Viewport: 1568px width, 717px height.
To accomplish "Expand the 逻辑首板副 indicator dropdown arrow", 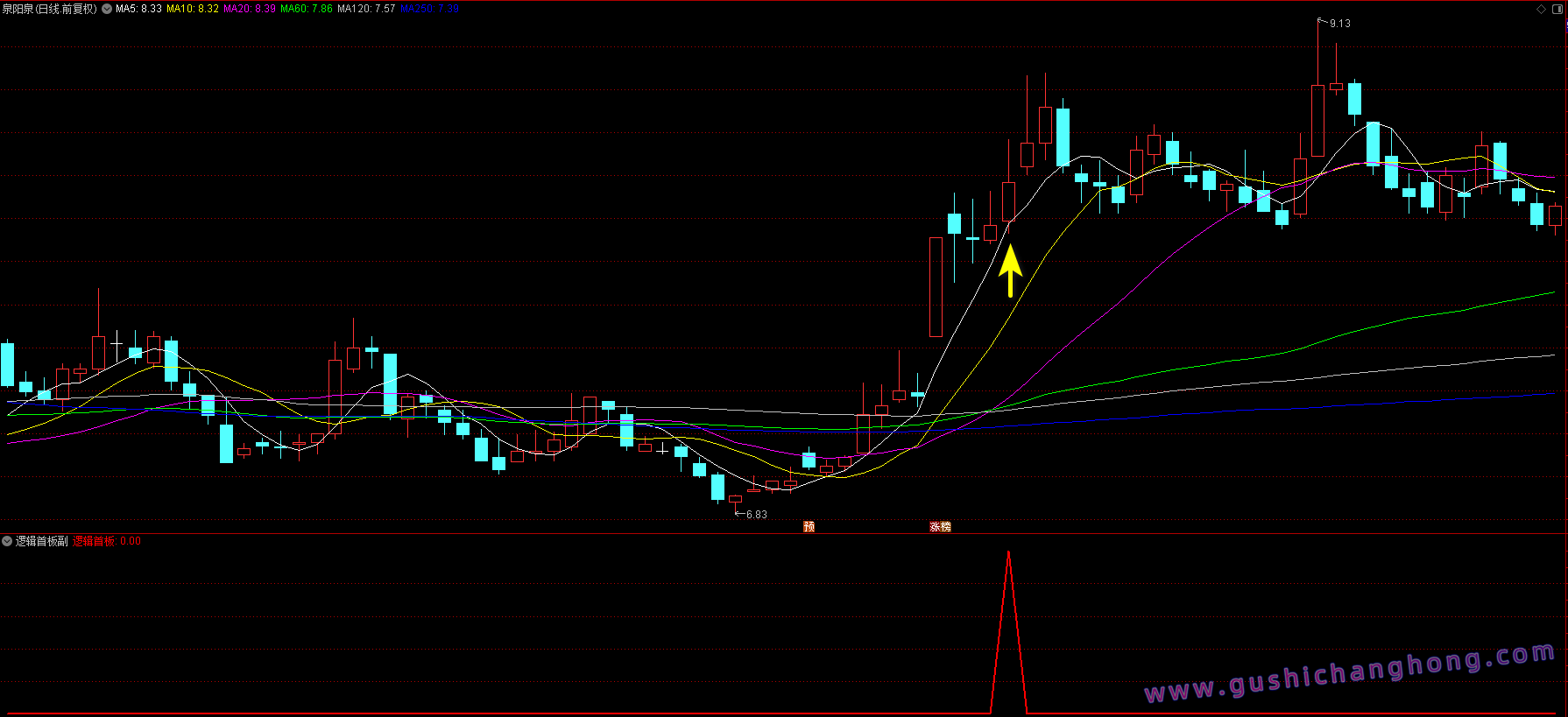I will [7, 541].
